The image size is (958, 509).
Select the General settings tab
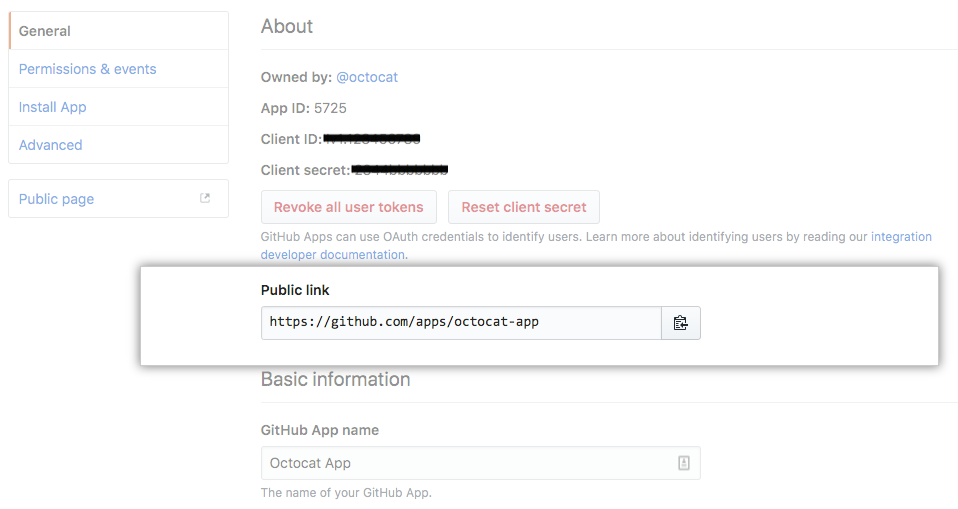45,31
